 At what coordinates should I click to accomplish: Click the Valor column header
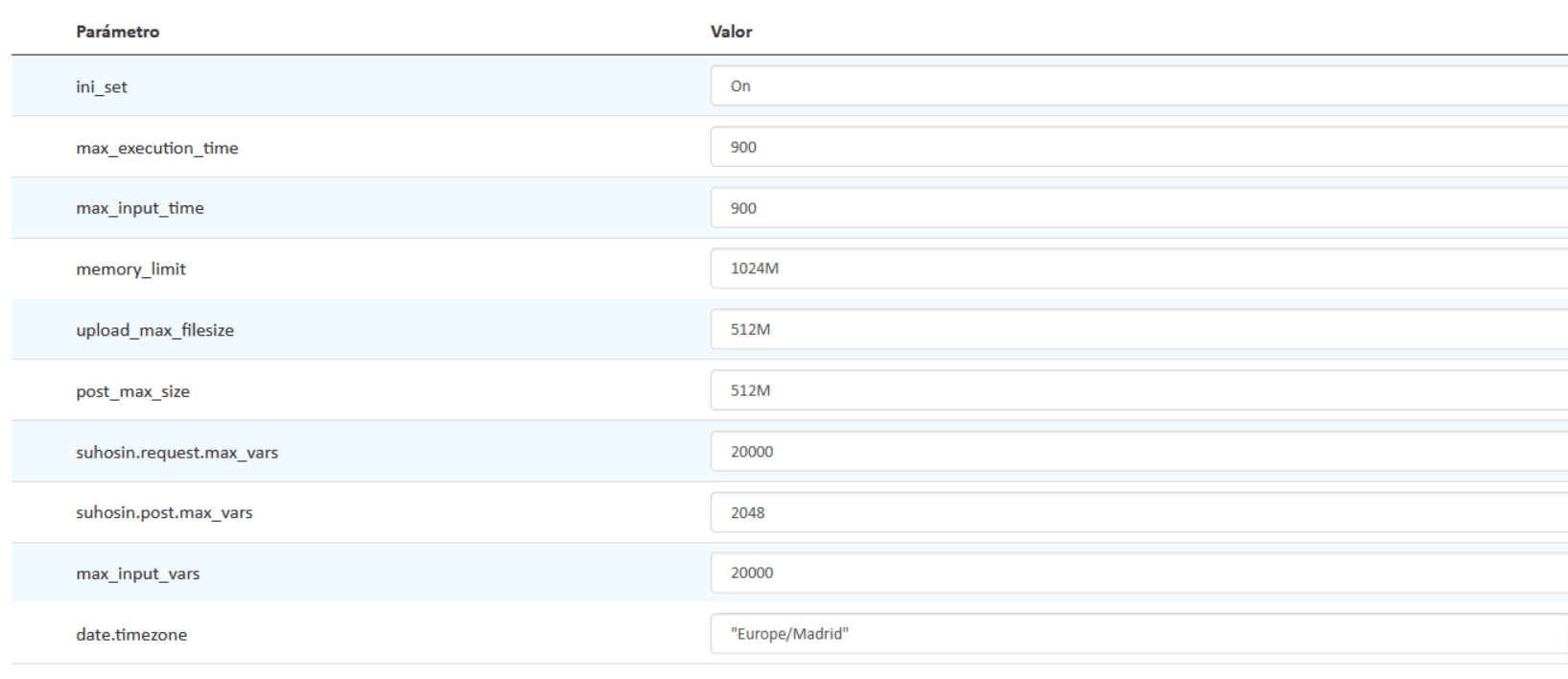pyautogui.click(x=732, y=32)
